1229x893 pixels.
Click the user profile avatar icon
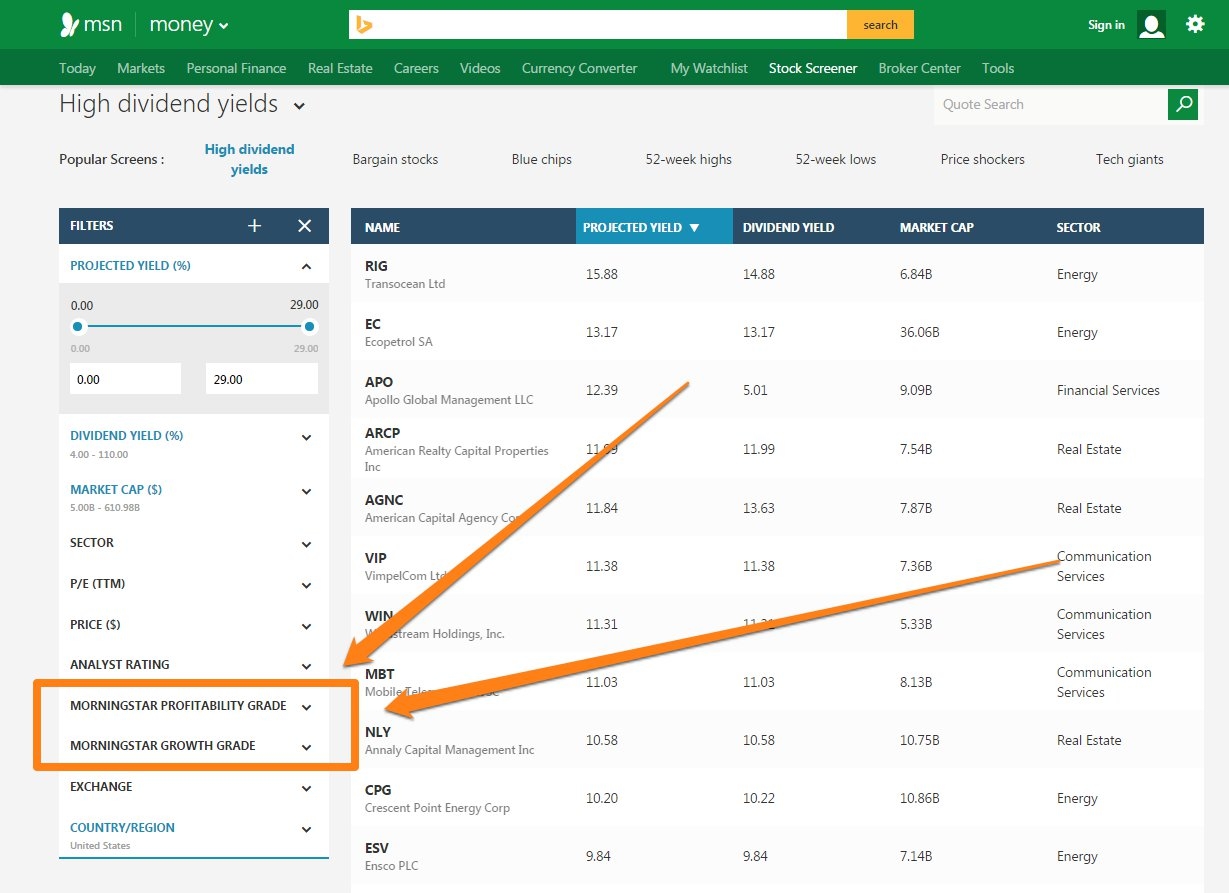point(1152,25)
